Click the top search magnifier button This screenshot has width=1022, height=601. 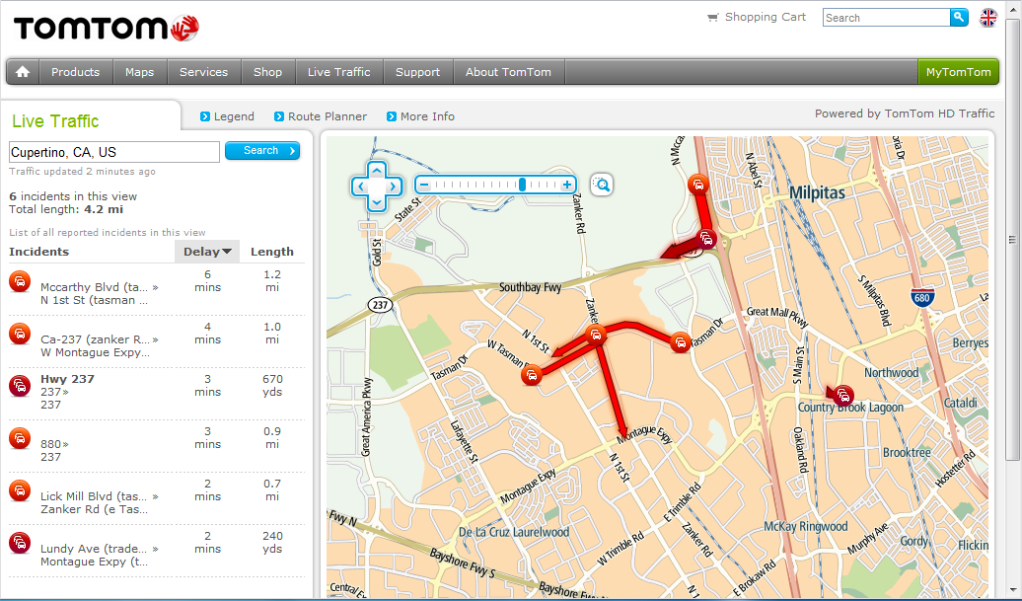(959, 18)
